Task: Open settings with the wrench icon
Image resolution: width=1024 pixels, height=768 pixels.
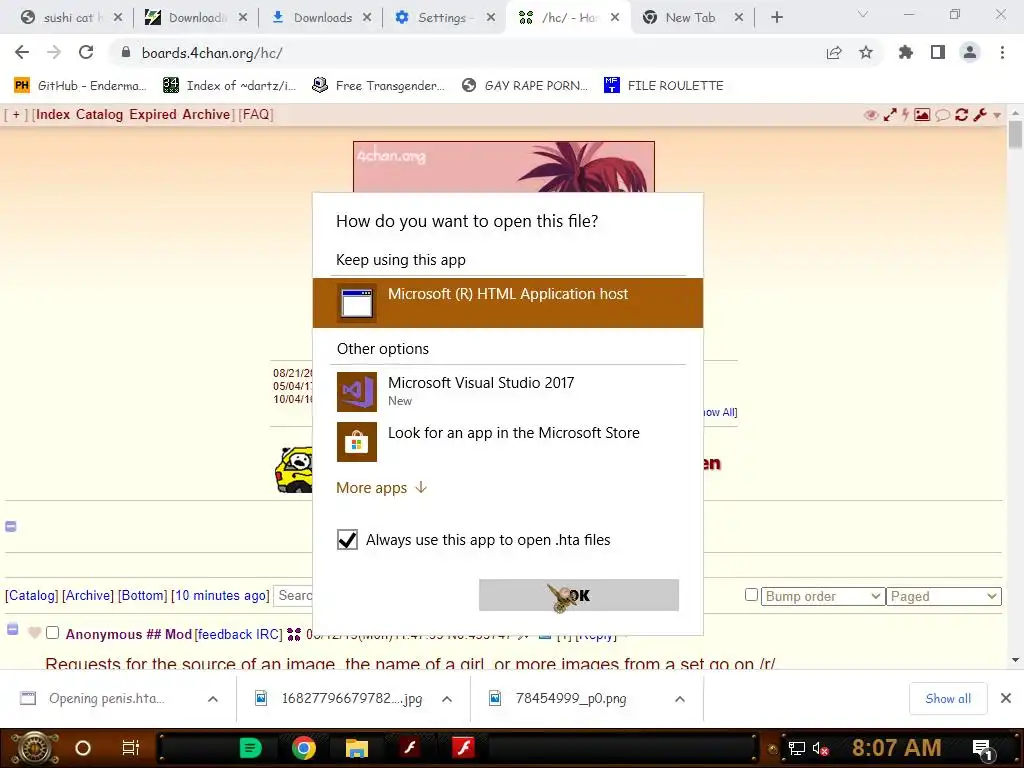Action: tap(980, 115)
